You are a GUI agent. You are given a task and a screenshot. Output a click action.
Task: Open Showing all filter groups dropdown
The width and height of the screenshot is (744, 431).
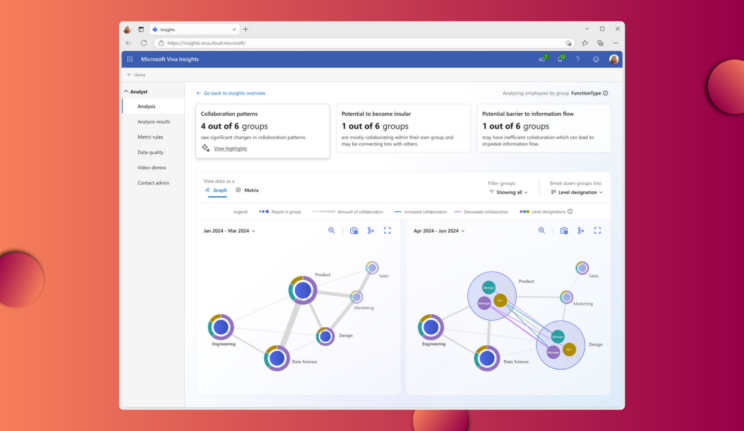pos(508,192)
